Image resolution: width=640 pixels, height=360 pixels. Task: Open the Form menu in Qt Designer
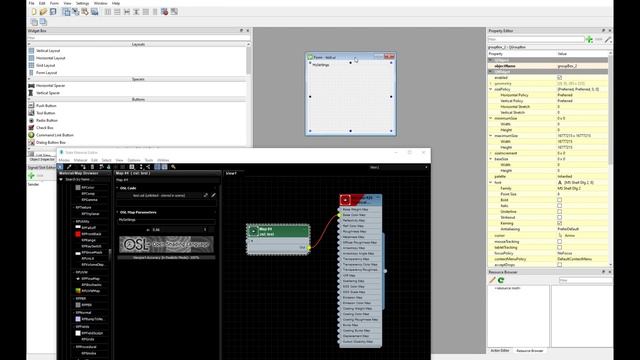pos(54,3)
